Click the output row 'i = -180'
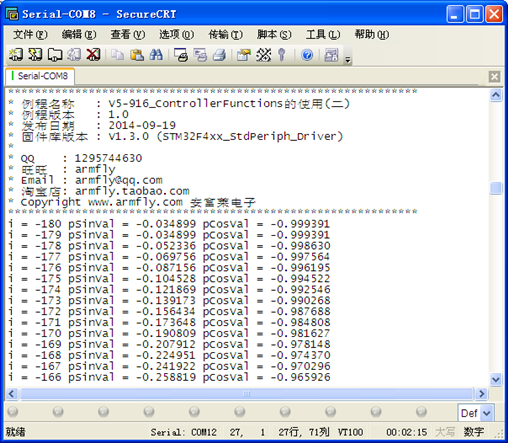This screenshot has height=443, width=508. (169, 224)
